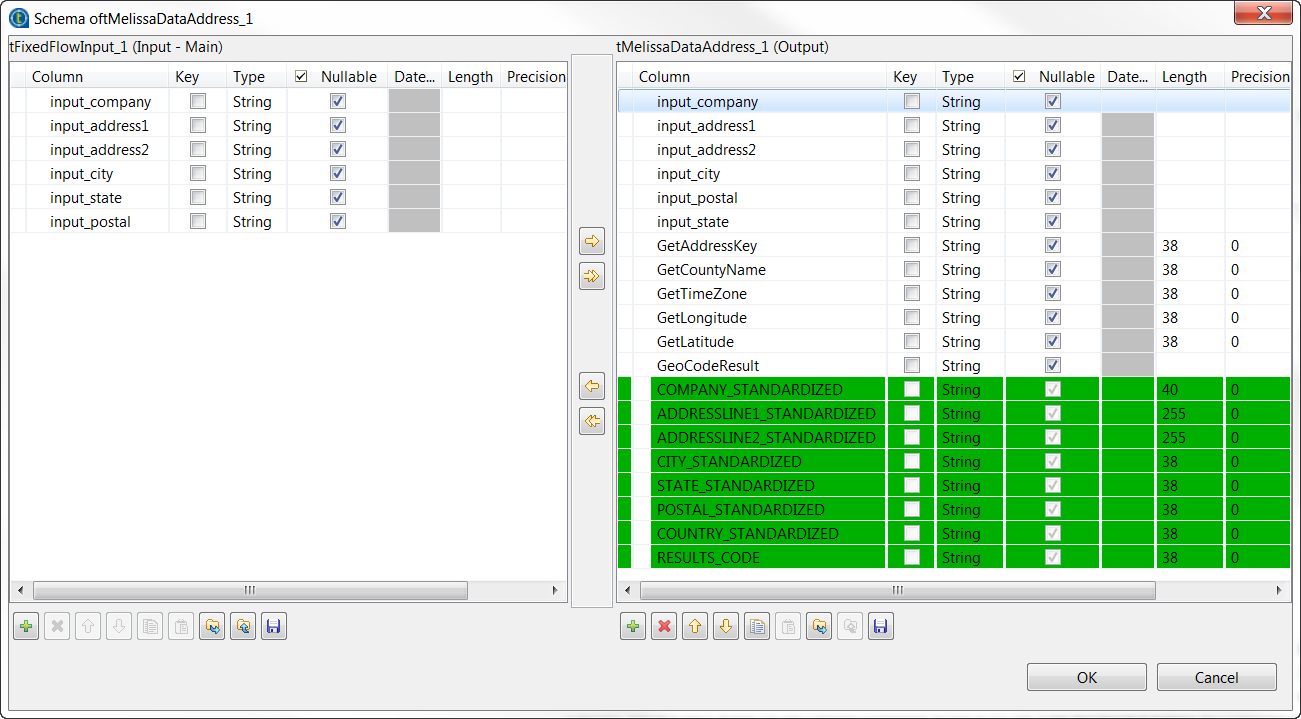Copy all input columns to the output
Viewport: 1301px width, 719px height.
coord(591,276)
